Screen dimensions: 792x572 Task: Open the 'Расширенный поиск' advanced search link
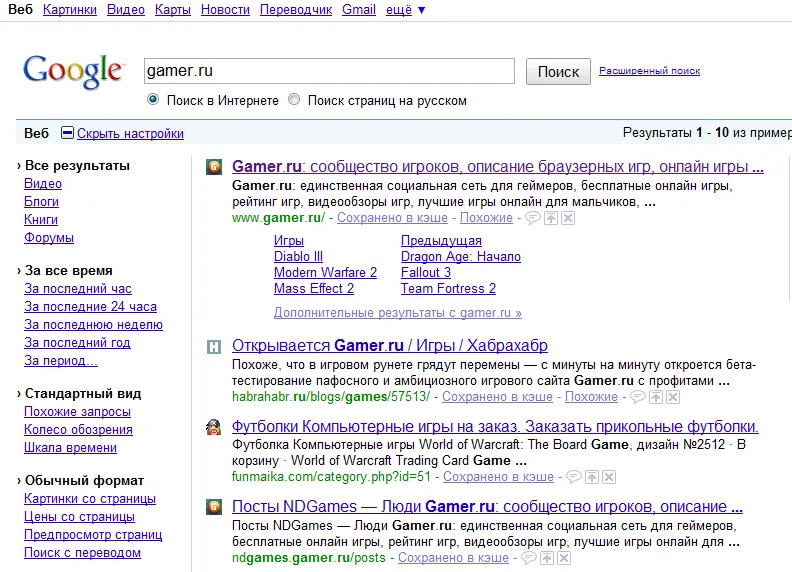649,71
